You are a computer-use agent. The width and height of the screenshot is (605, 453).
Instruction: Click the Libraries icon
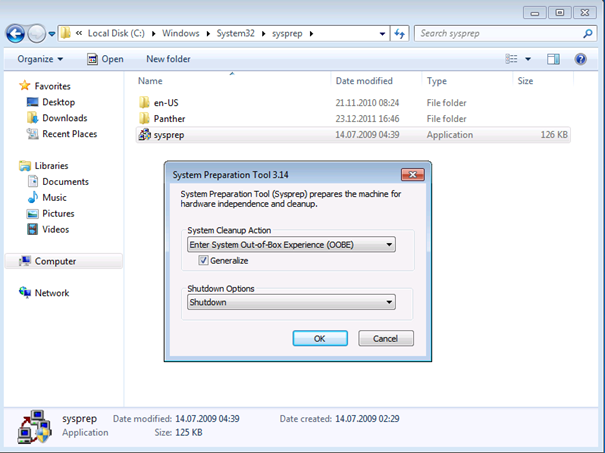point(25,166)
